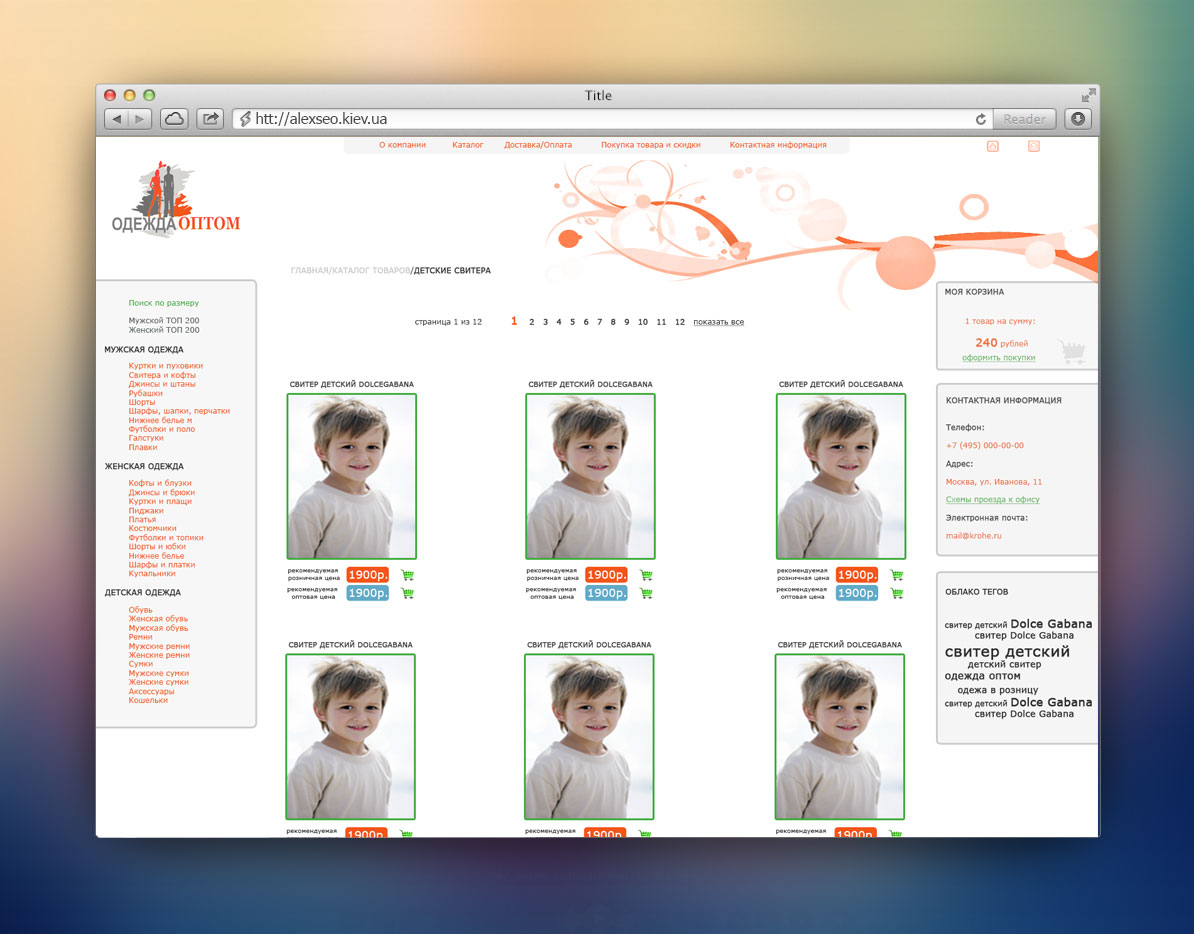The image size is (1194, 934).
Task: Go to pagination page 2
Action: [532, 322]
